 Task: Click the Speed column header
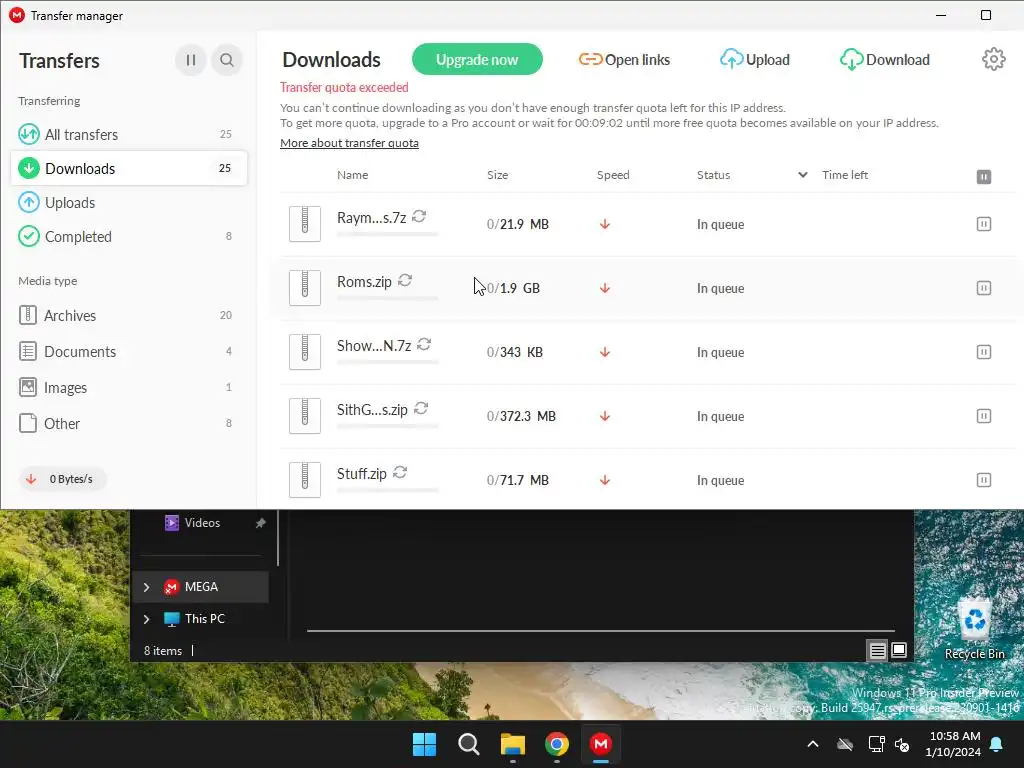click(613, 175)
